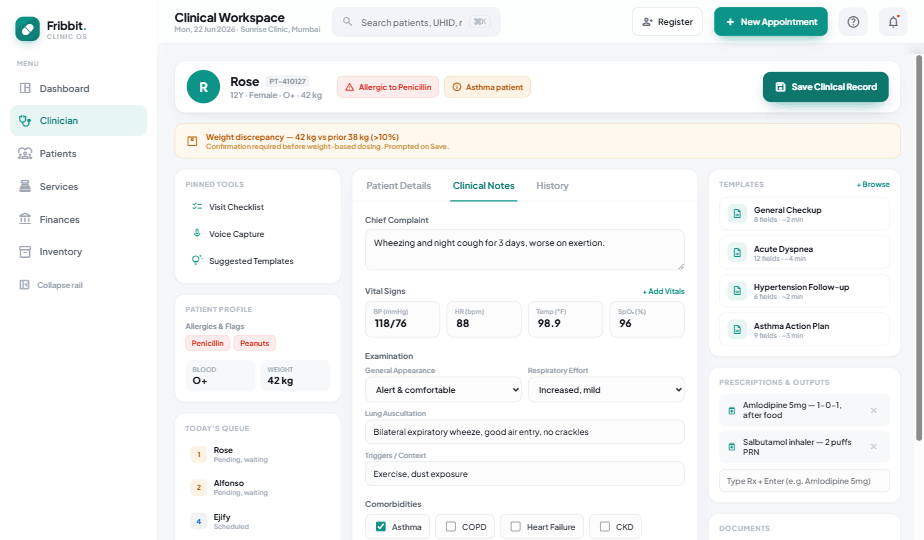
Task: Click the chief complaint resize handle
Action: 681,266
